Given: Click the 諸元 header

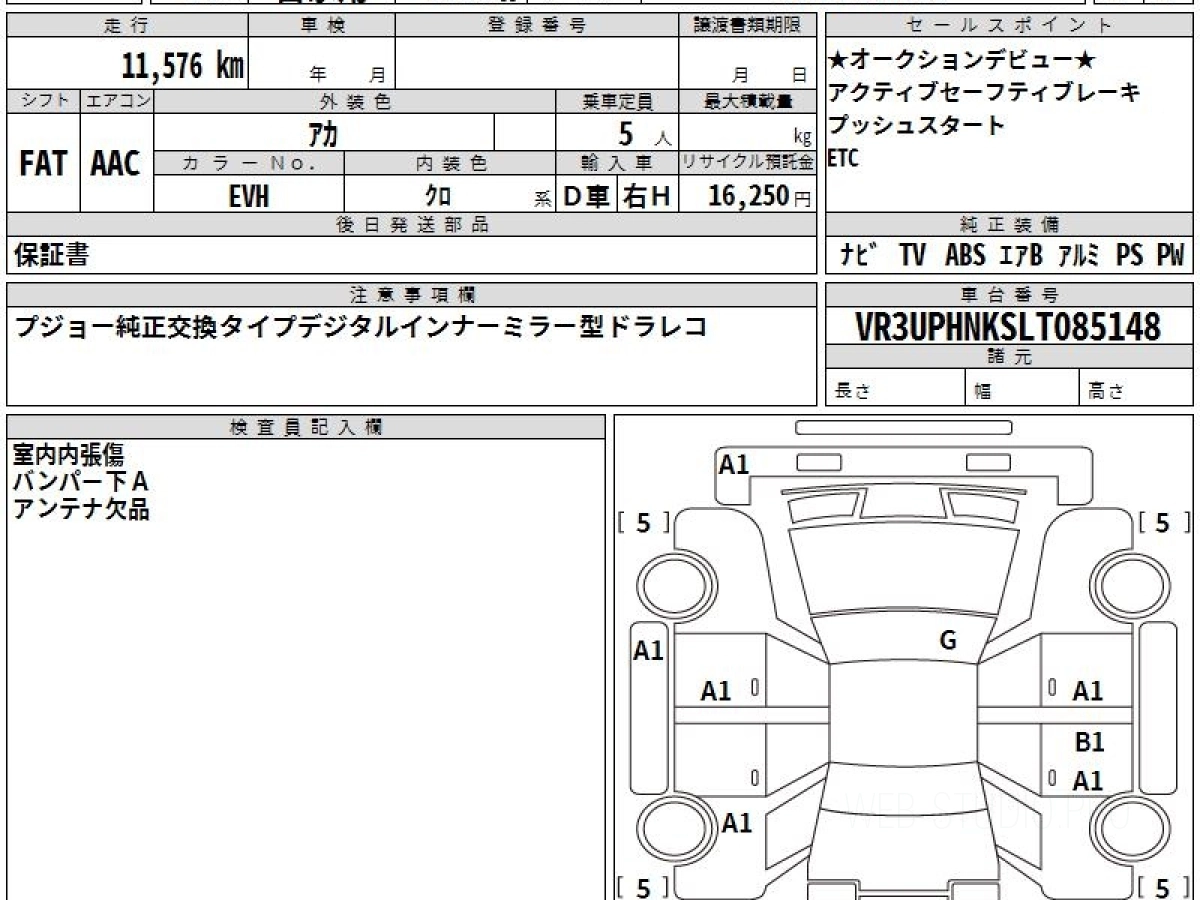Looking at the screenshot, I should pos(1010,357).
